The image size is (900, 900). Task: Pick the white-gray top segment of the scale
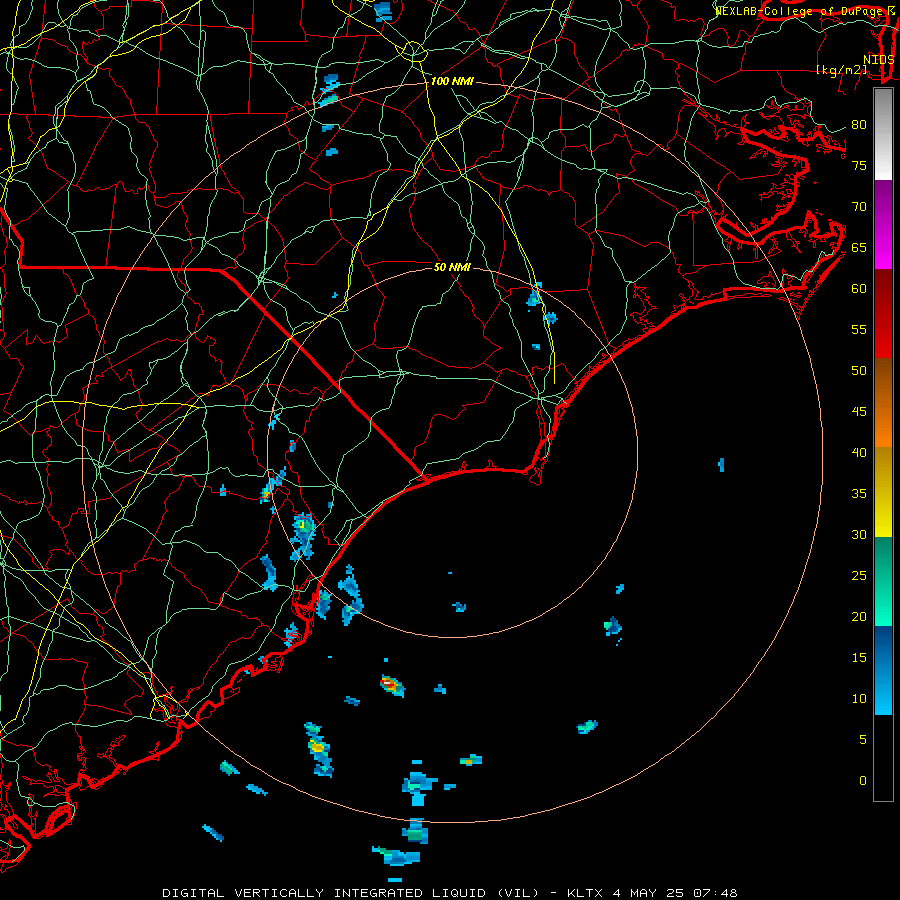[x=883, y=134]
